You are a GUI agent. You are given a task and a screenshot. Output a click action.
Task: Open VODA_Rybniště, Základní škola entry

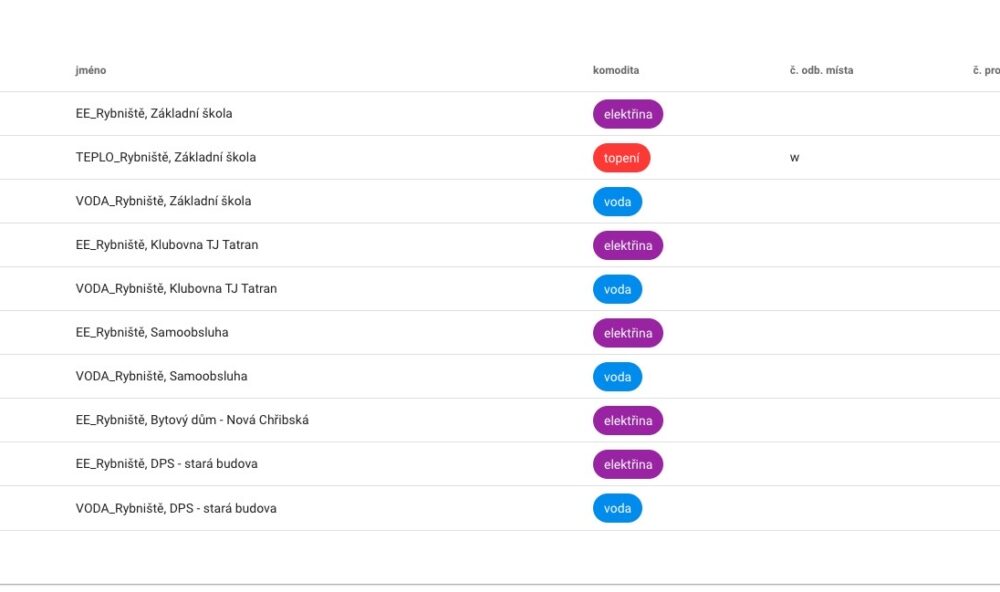pos(163,201)
